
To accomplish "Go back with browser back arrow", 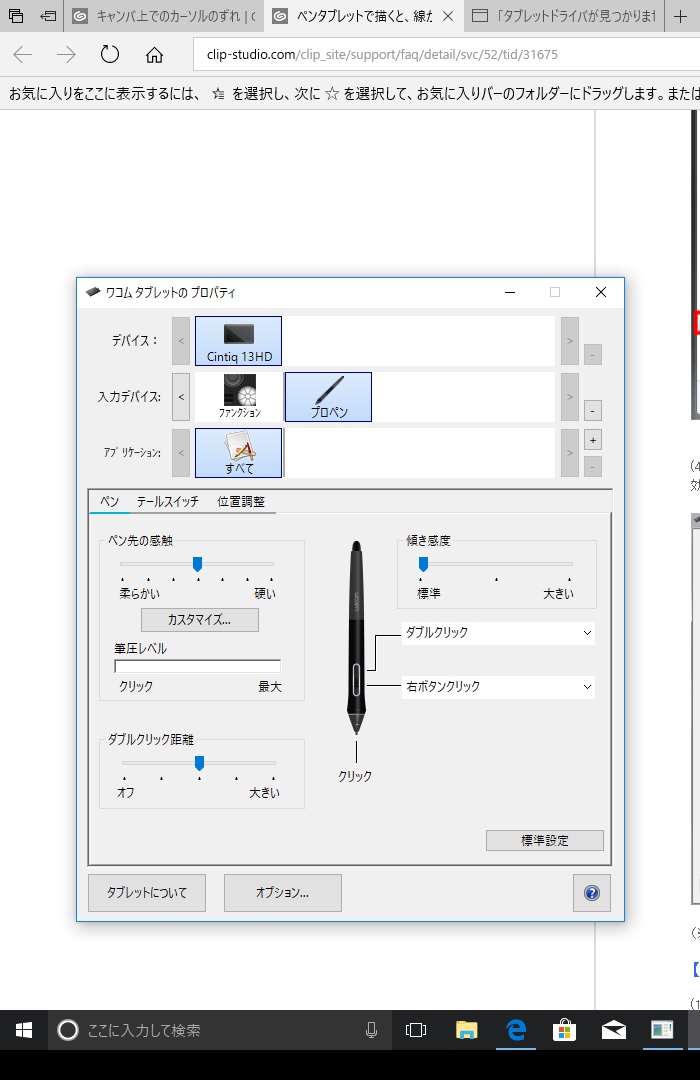I will coord(23,55).
